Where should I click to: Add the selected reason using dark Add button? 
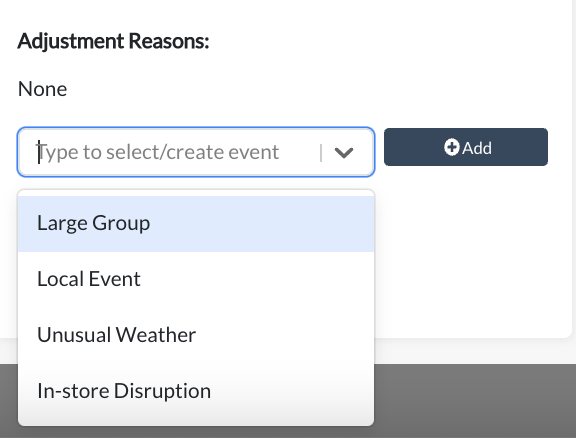click(x=466, y=147)
